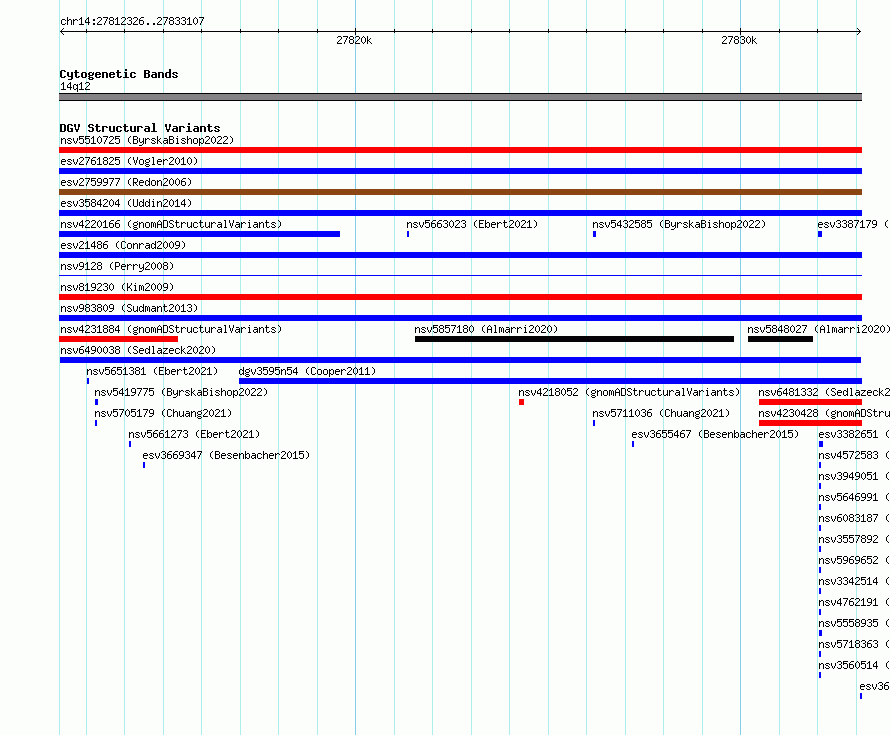
Task: Click the nsv5558935 variant label
Action: coord(854,623)
